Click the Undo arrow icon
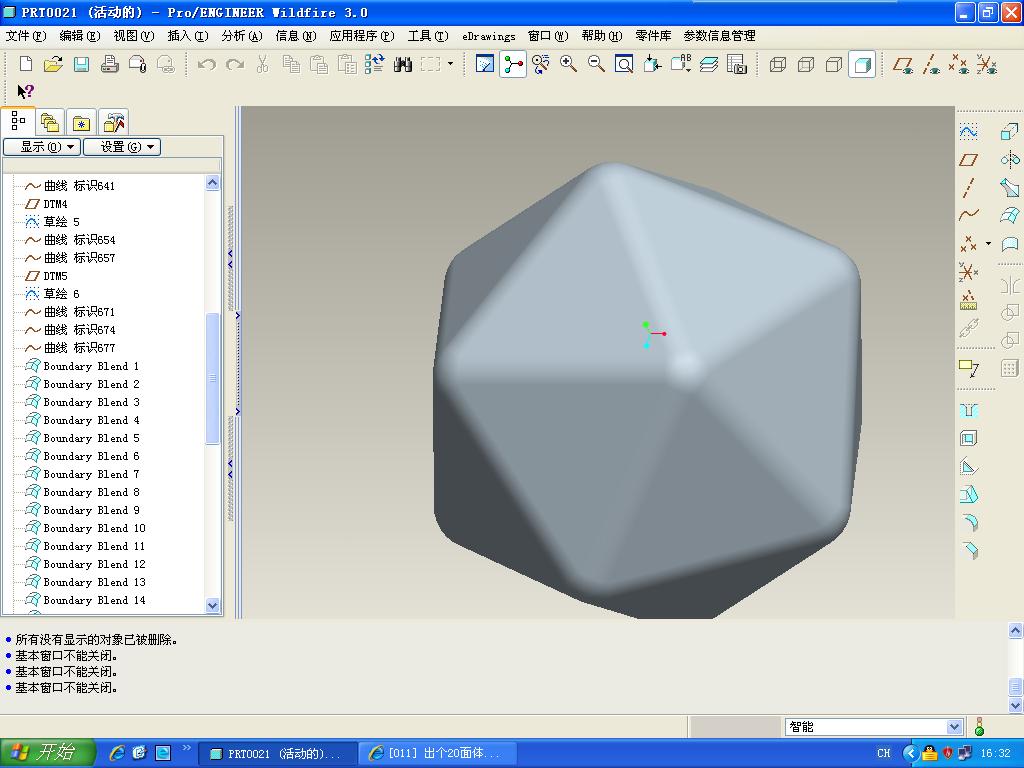 tap(207, 64)
